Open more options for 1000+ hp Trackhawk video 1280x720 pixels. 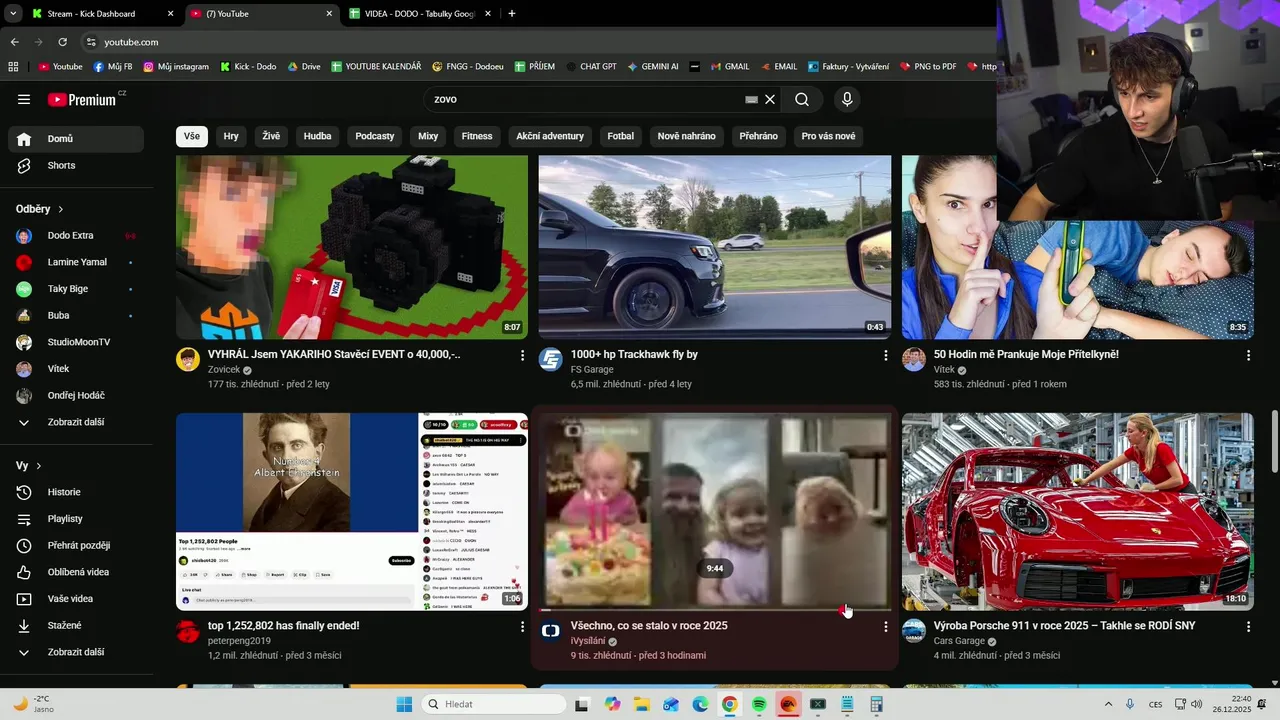(x=885, y=355)
